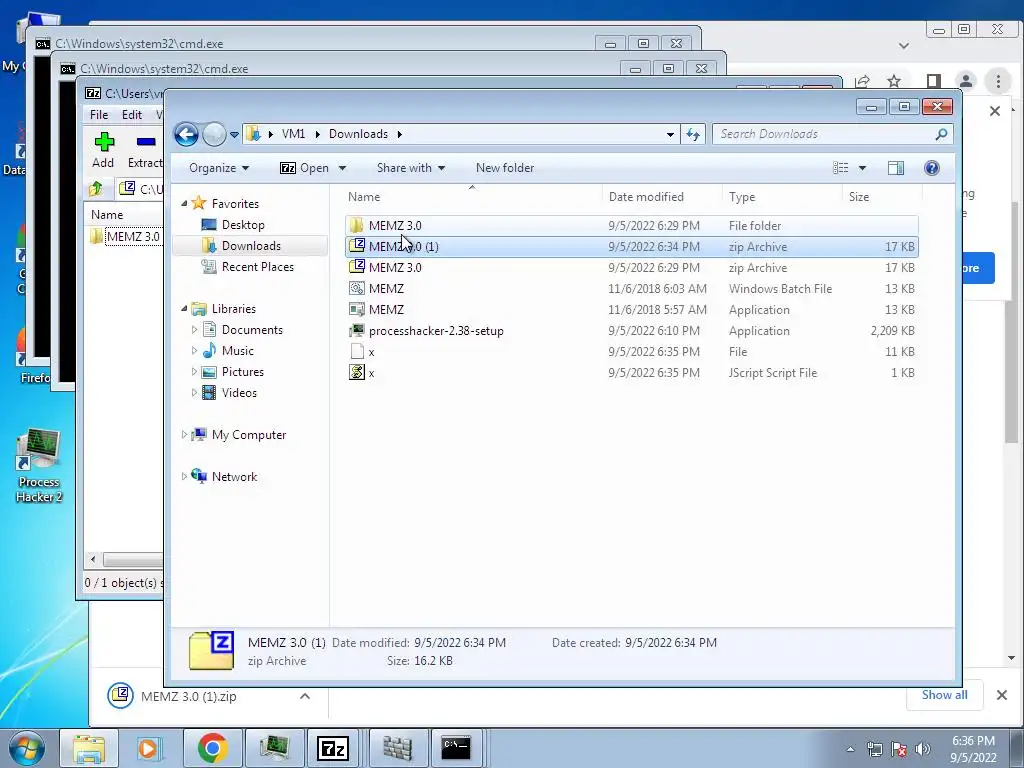Expand the My Computer node
This screenshot has width=1024, height=768.
pos(184,434)
